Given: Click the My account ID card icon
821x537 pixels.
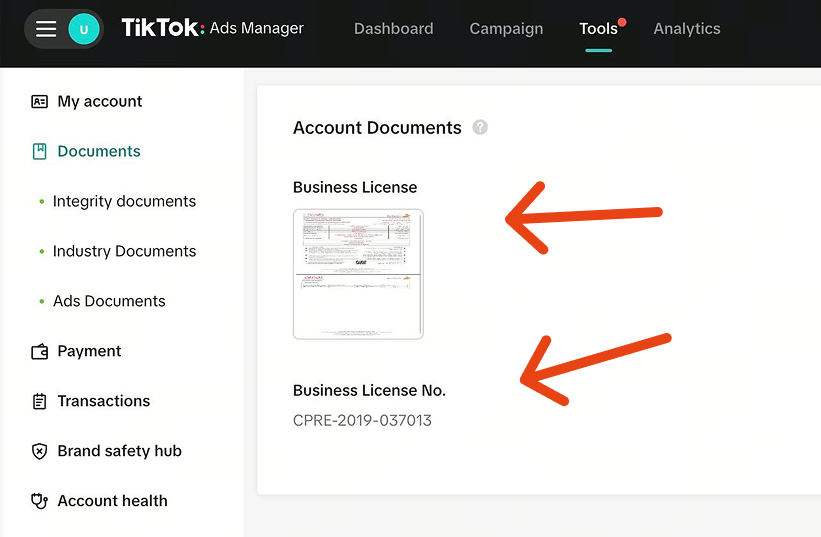Looking at the screenshot, I should coord(39,102).
